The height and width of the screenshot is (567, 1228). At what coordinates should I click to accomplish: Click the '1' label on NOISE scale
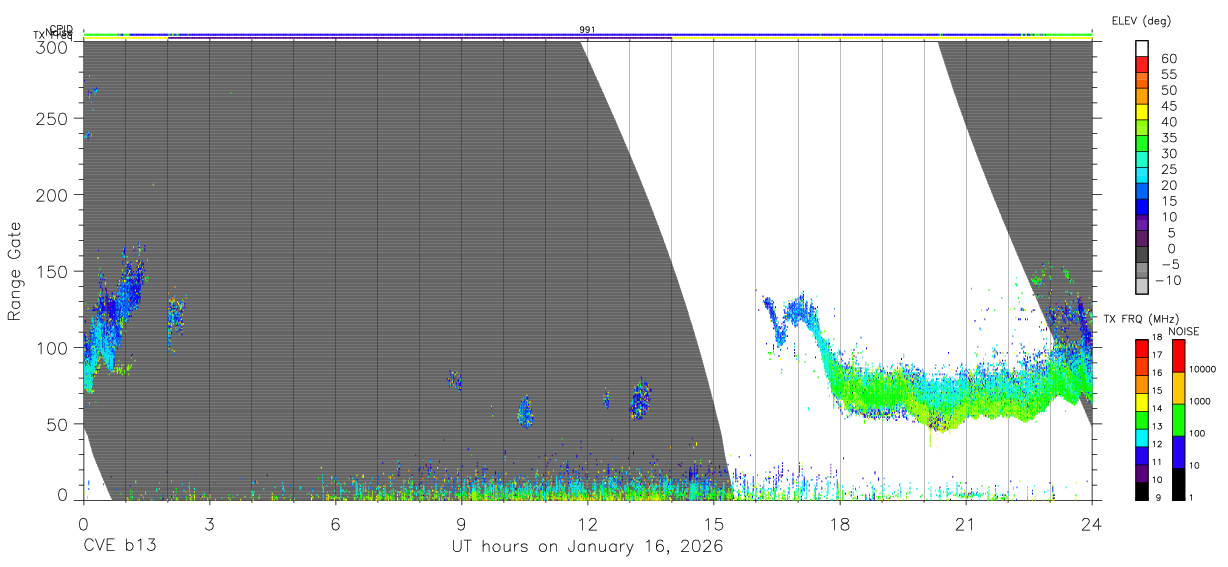1192,497
